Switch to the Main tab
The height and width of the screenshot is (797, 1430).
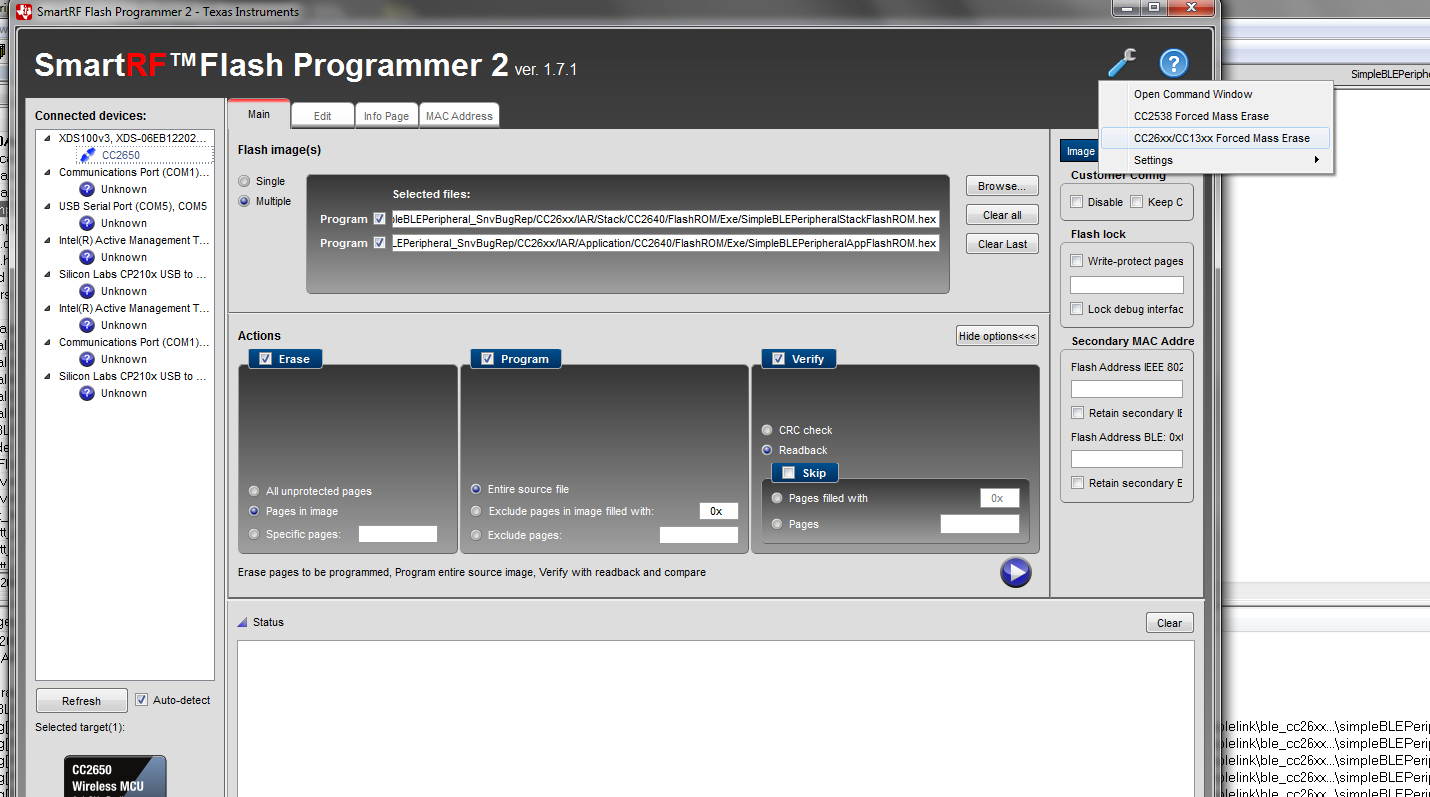coord(259,114)
